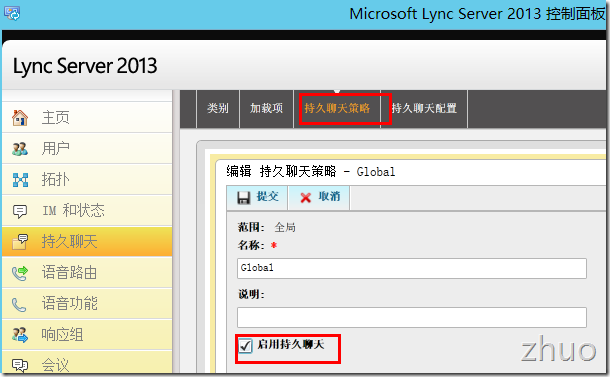Go to 响应组 section
This screenshot has width=610, height=377.
point(87,335)
